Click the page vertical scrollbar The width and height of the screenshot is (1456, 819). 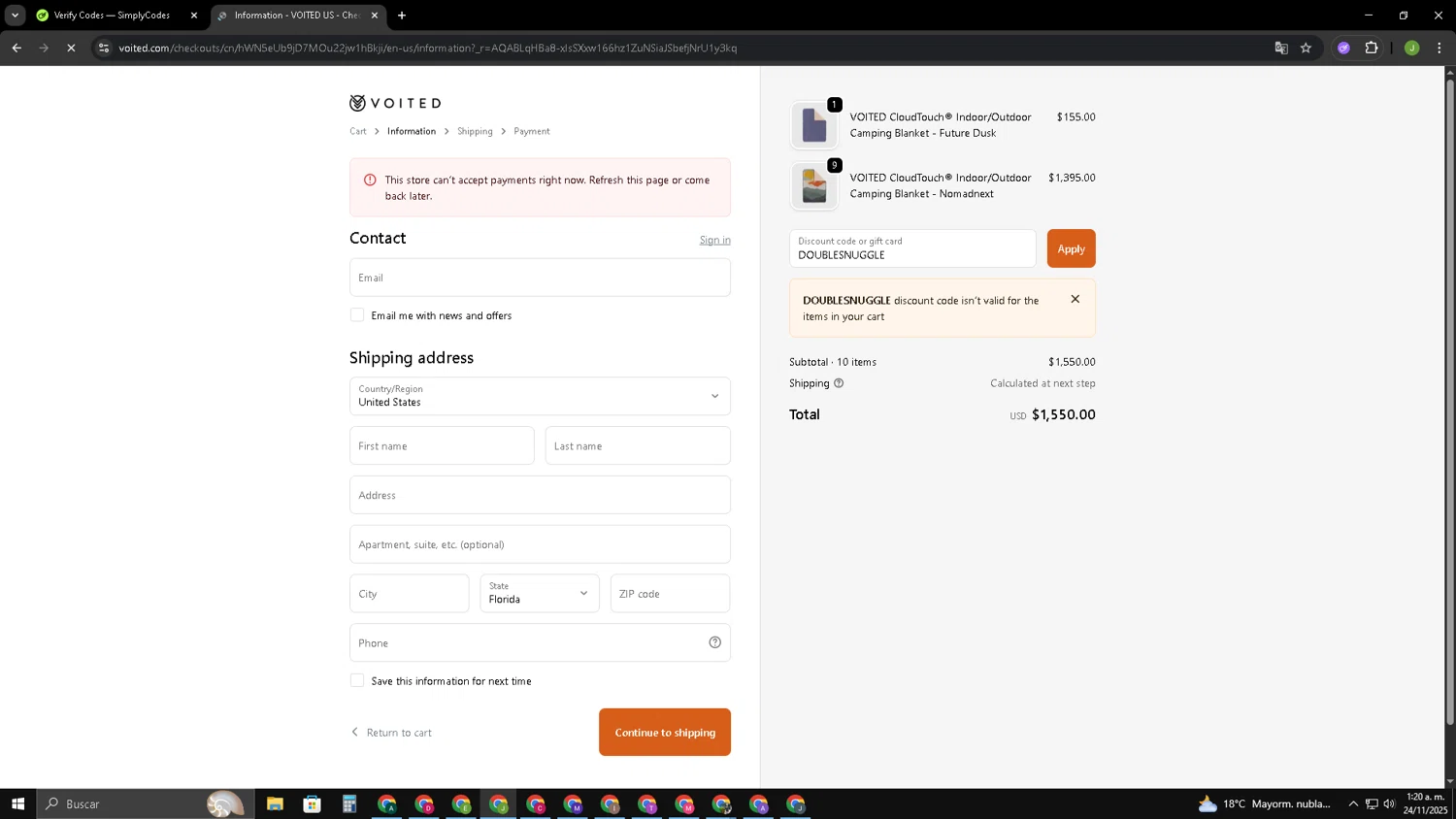pyautogui.click(x=1450, y=403)
